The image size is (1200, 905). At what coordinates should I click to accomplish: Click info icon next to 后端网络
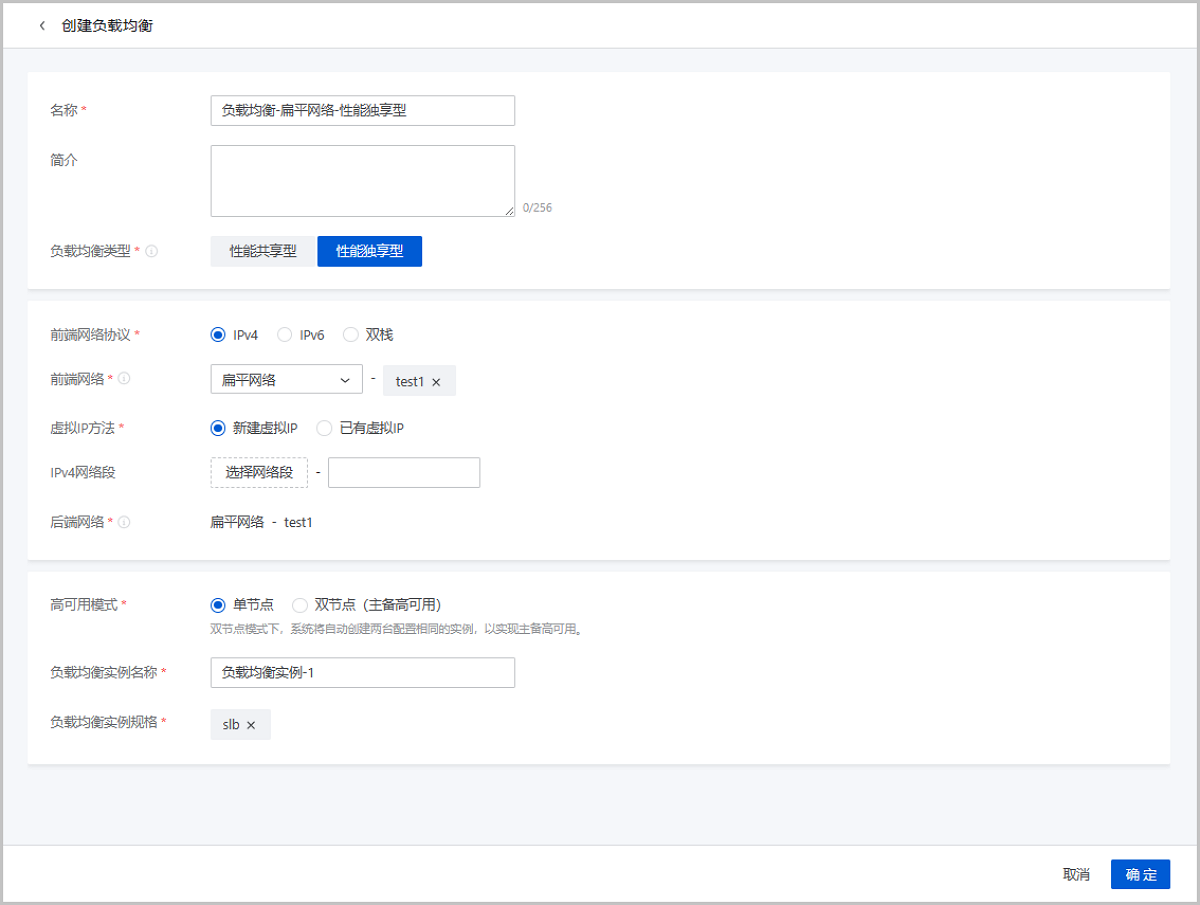click(124, 522)
